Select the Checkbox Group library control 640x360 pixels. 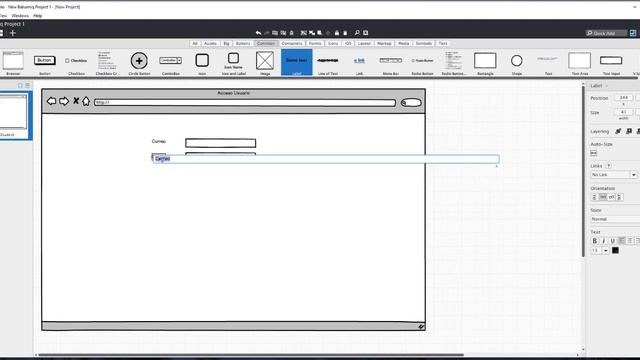107,63
